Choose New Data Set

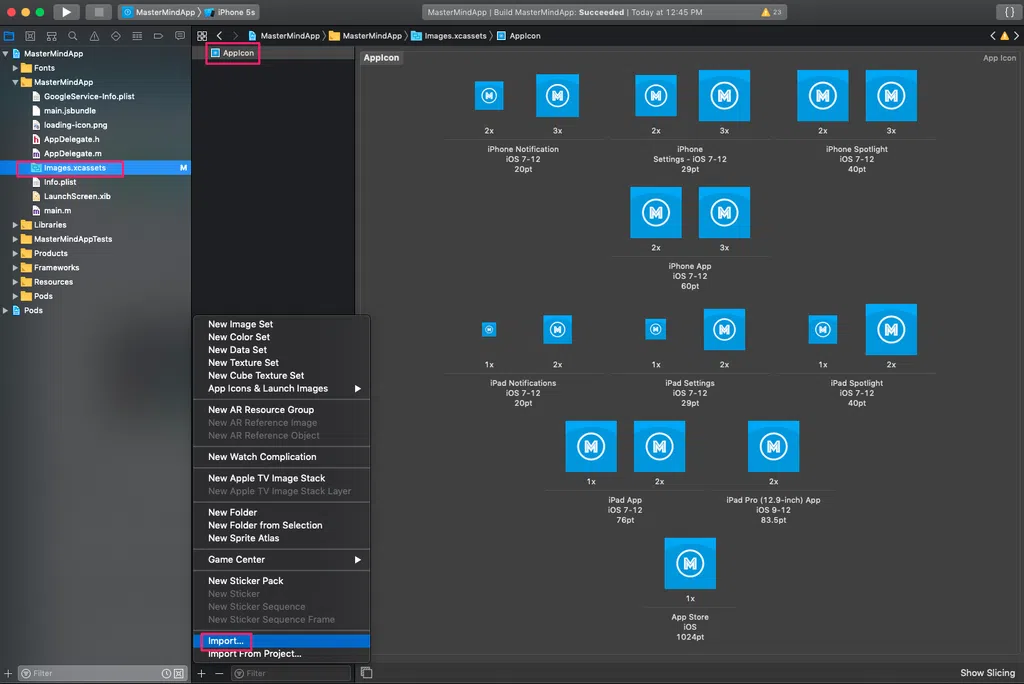point(282,350)
